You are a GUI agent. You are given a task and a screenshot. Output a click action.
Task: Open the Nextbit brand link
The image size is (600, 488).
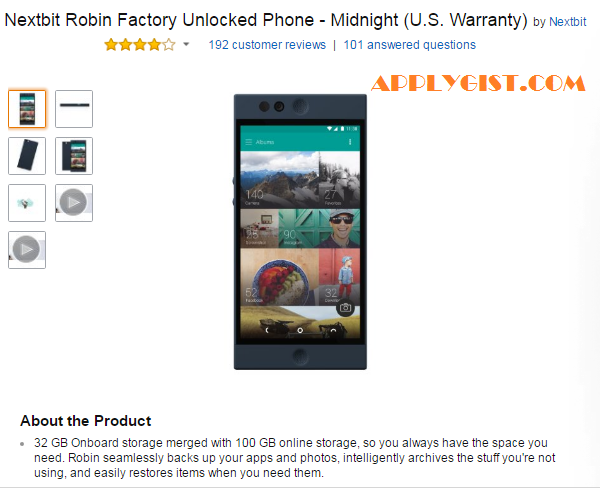pos(567,22)
